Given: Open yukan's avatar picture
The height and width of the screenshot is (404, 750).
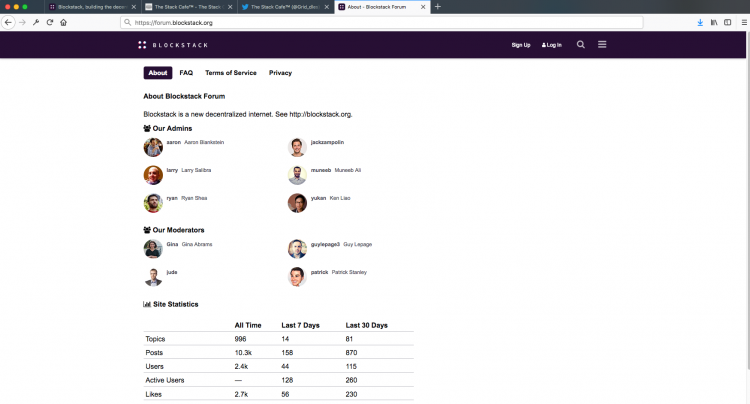Looking at the screenshot, I should (297, 203).
